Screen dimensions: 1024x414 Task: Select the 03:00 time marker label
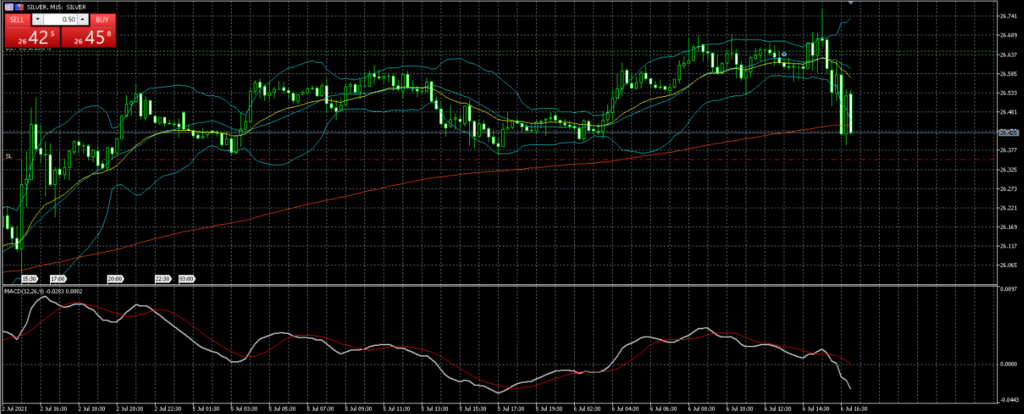(186, 278)
